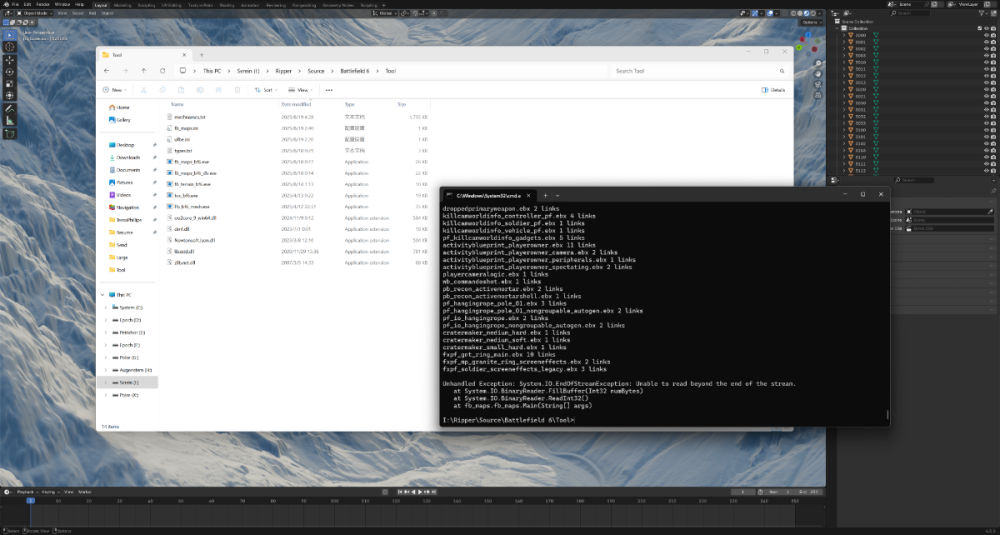
Task: Switch to the Modeling workspace tab
Action: tap(123, 4)
